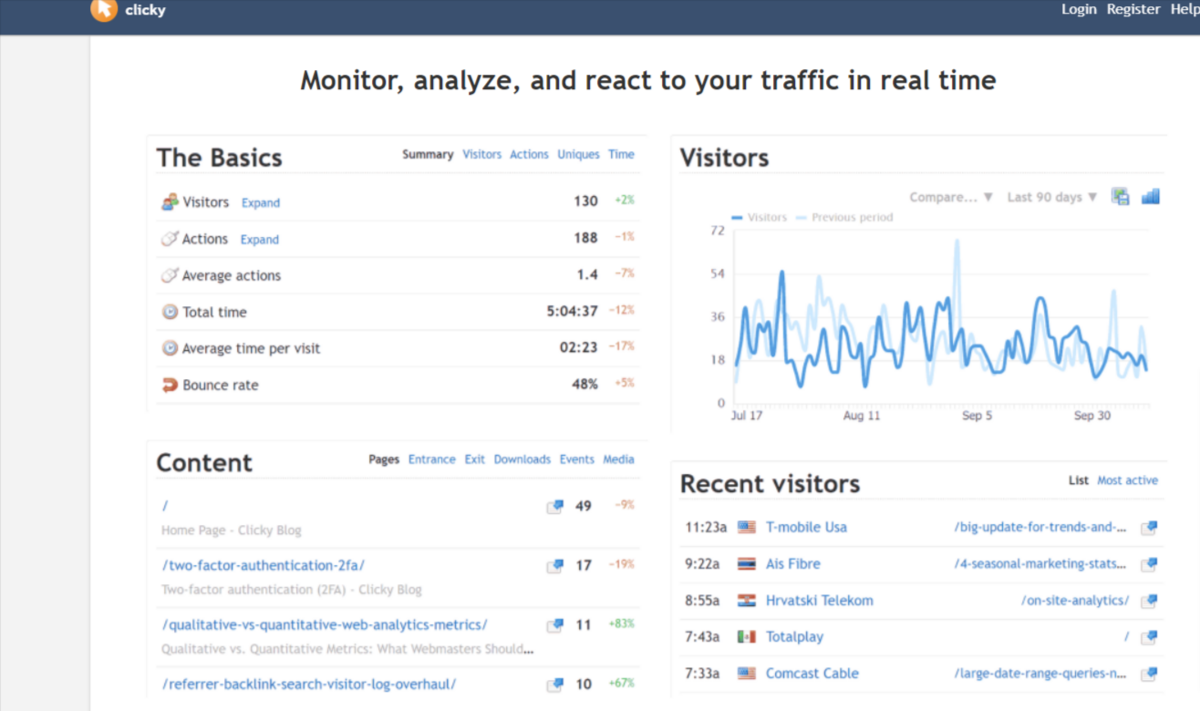
Task: Toggle the Previous period series in legend
Action: coord(845,217)
